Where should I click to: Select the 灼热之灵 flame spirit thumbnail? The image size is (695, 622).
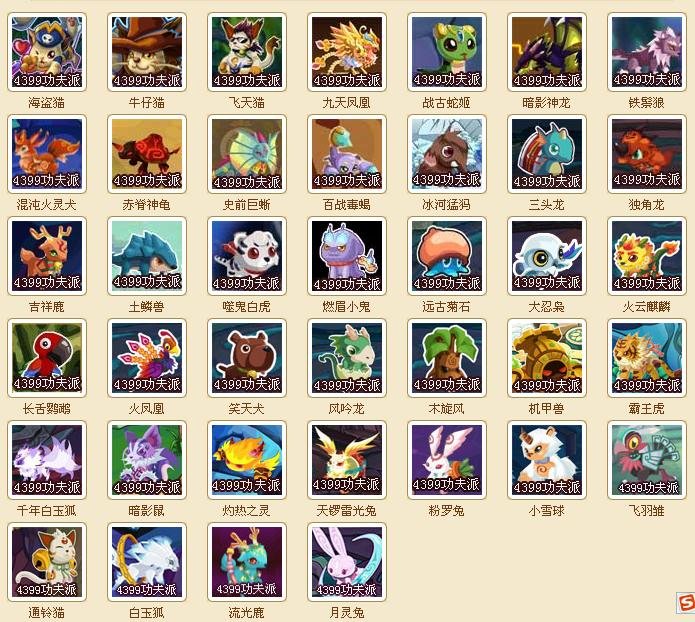247,460
